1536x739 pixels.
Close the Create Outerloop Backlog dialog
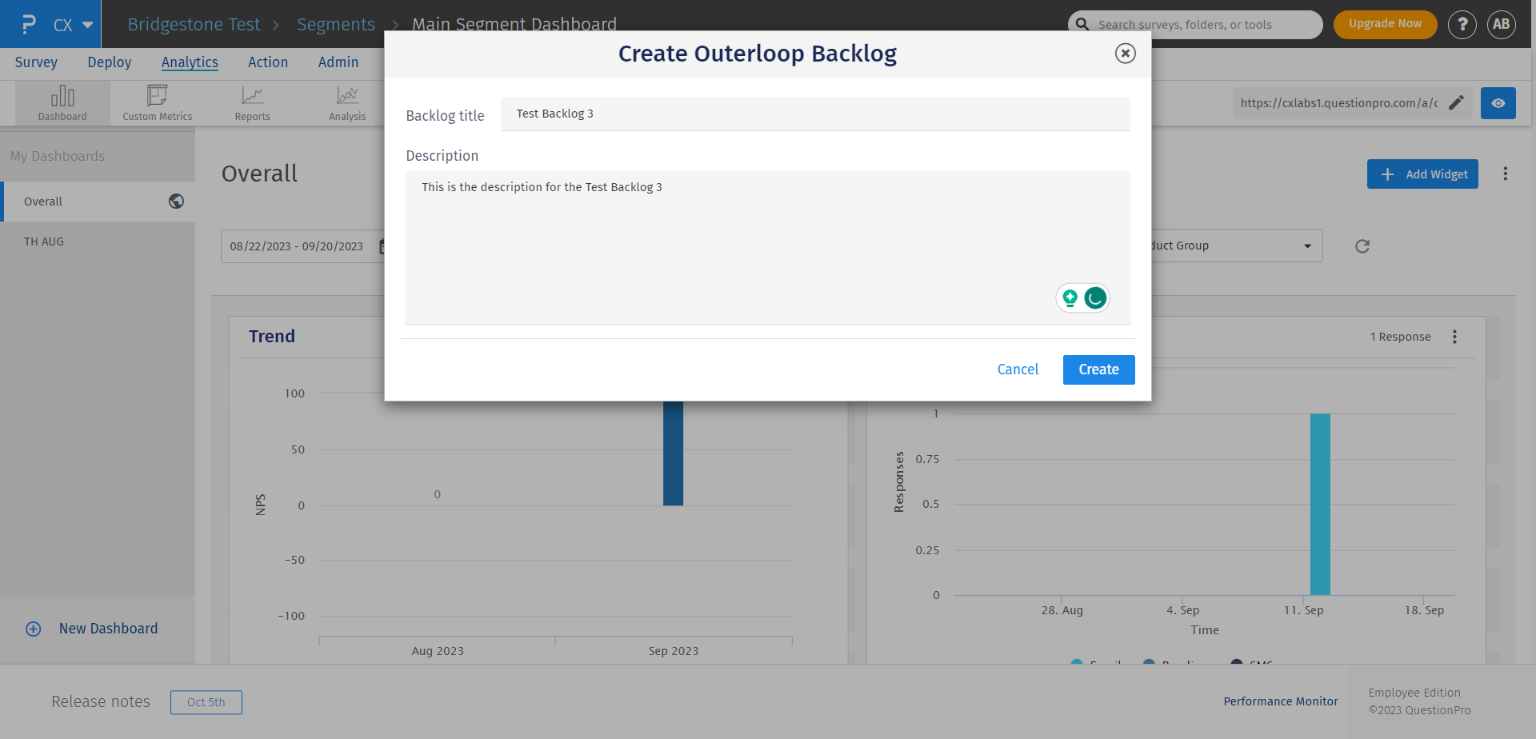[1125, 54]
